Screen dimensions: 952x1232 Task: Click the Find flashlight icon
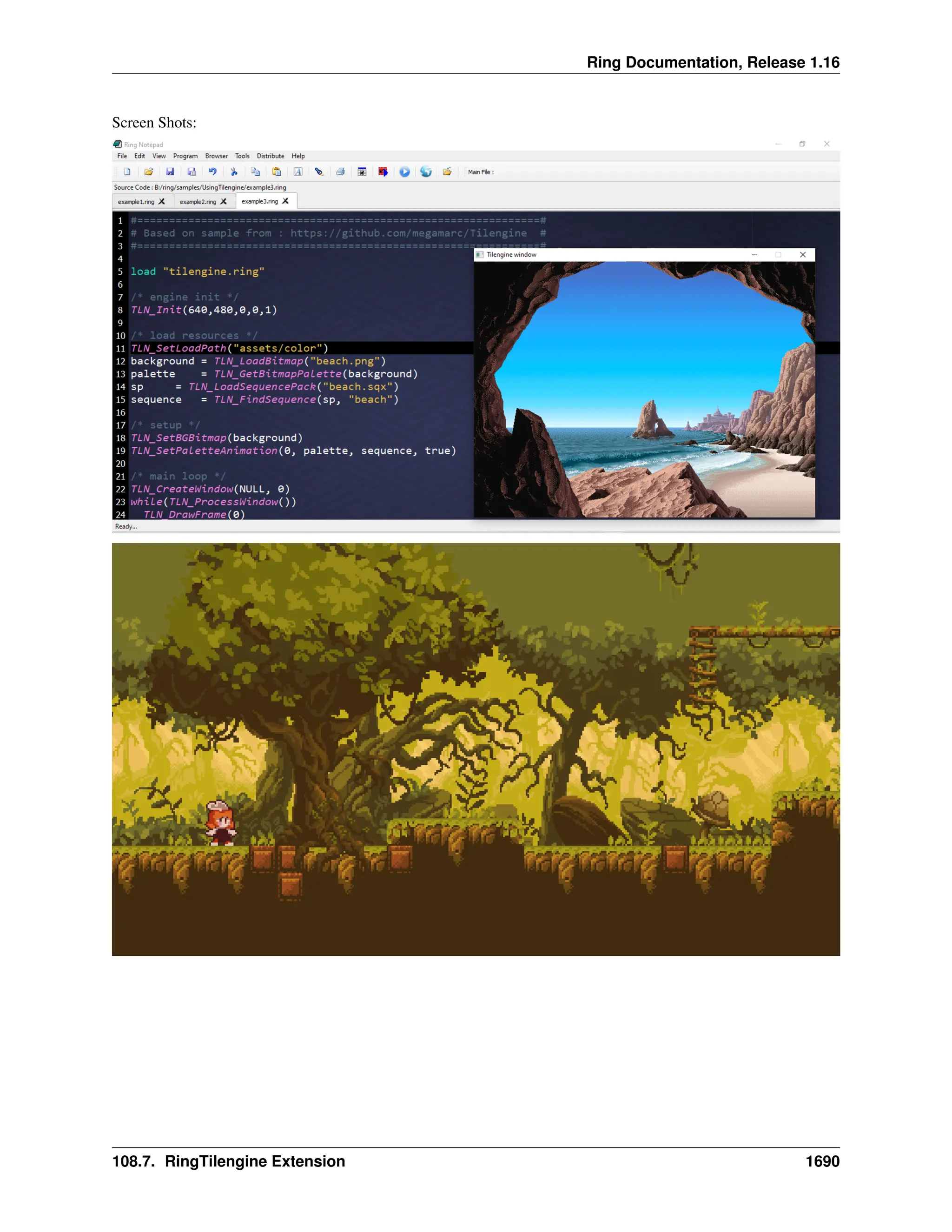319,172
